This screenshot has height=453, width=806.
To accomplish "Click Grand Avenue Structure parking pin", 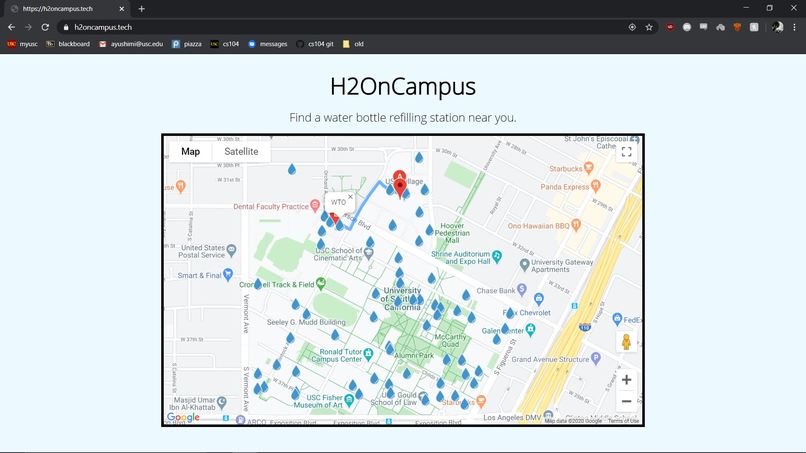I will (596, 358).
